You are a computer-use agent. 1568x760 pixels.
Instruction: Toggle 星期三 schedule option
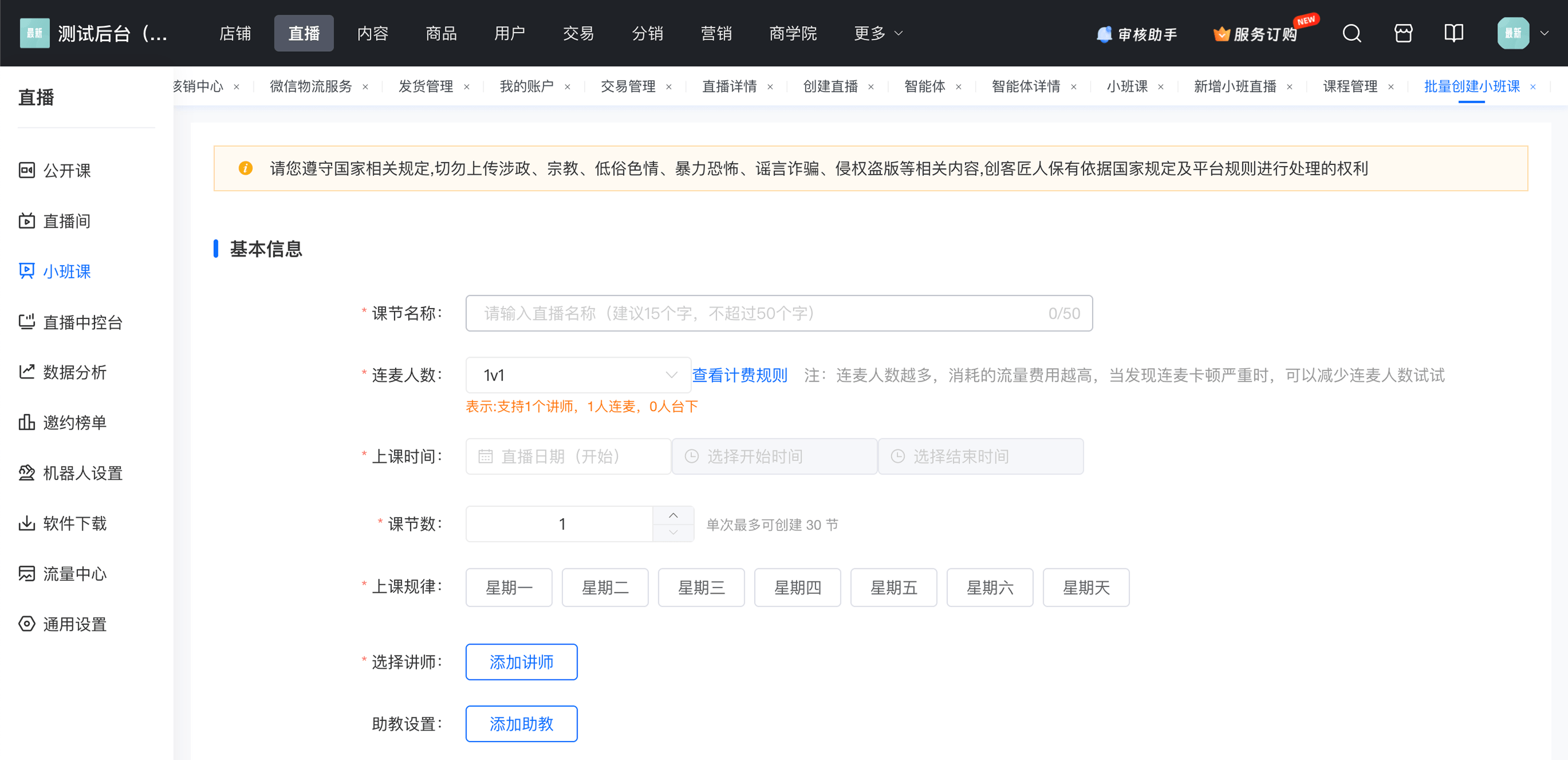click(x=701, y=587)
